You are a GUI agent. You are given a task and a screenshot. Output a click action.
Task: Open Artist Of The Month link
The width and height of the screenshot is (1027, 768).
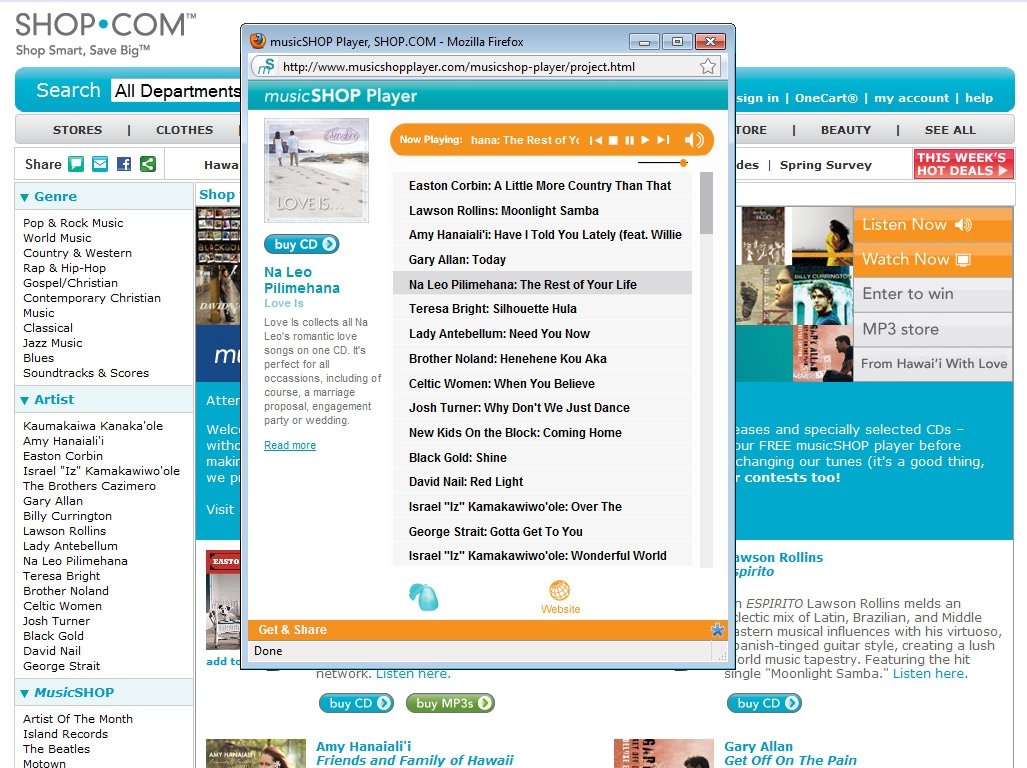pos(77,719)
